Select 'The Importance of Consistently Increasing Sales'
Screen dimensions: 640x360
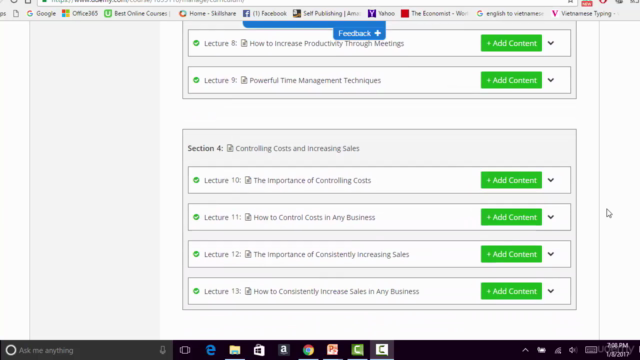(x=331, y=254)
